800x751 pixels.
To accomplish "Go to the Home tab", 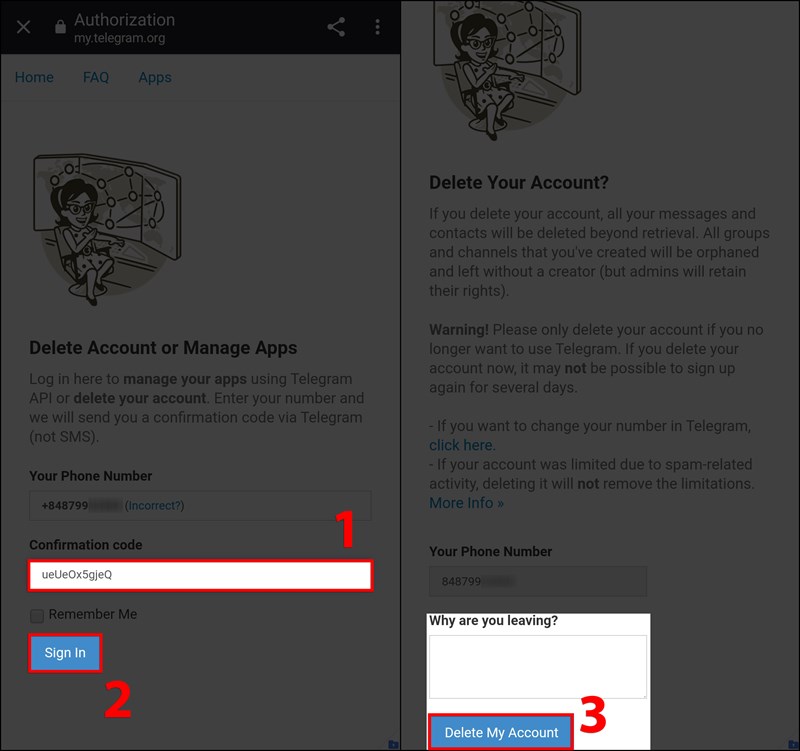I will point(34,77).
